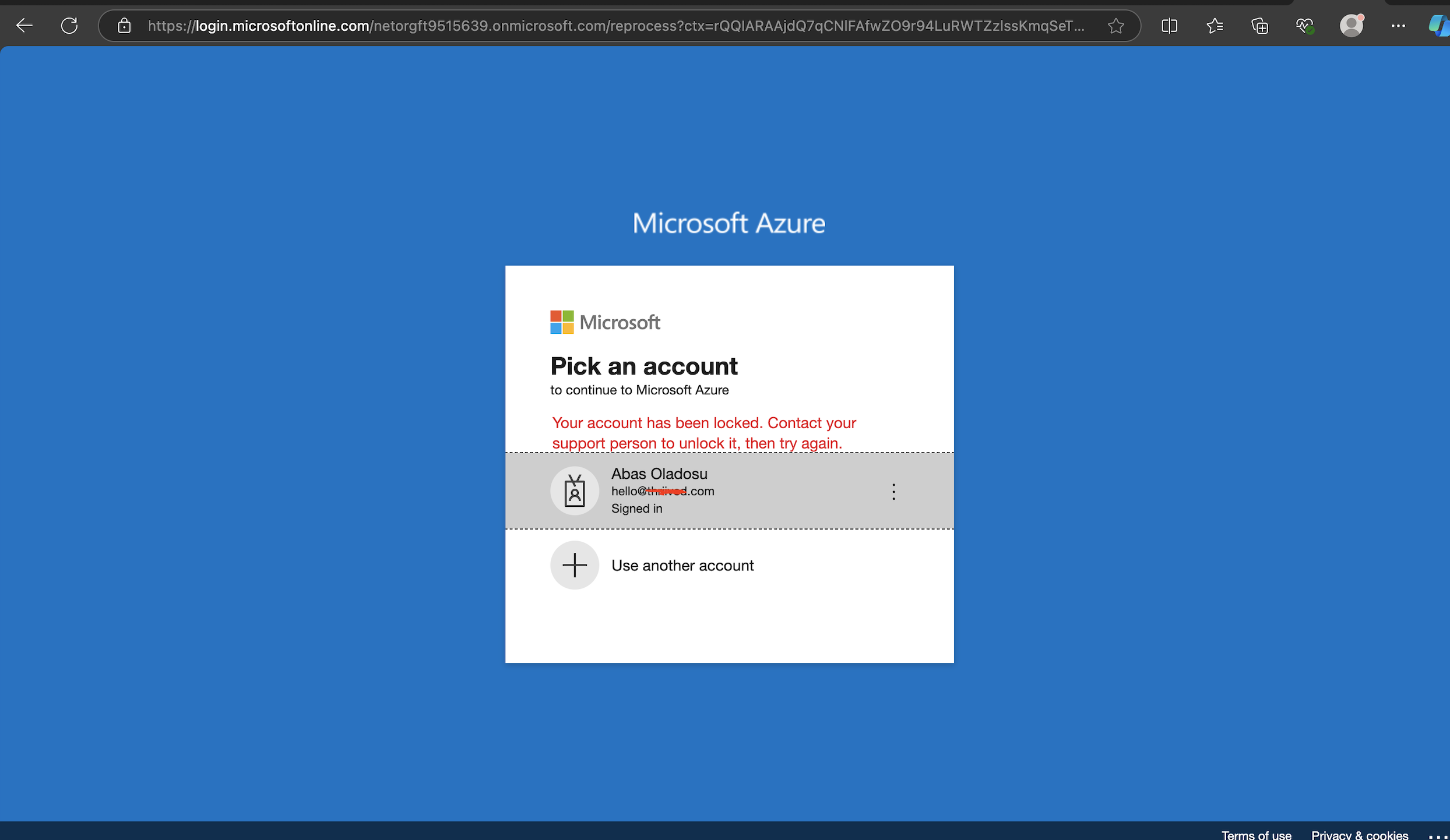Click the account avatar icon
1450x840 pixels.
click(575, 490)
